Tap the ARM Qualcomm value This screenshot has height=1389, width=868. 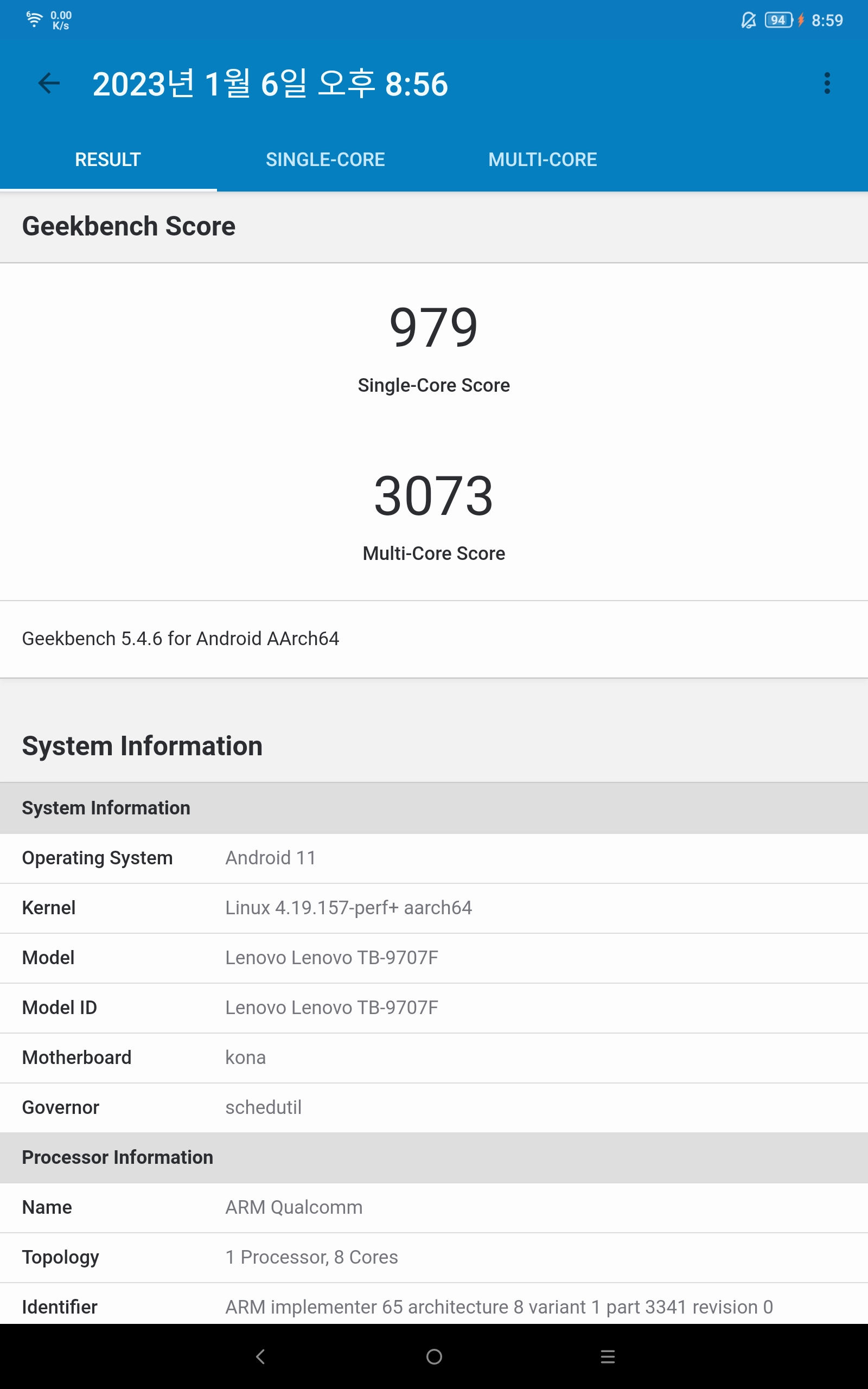pos(294,1207)
